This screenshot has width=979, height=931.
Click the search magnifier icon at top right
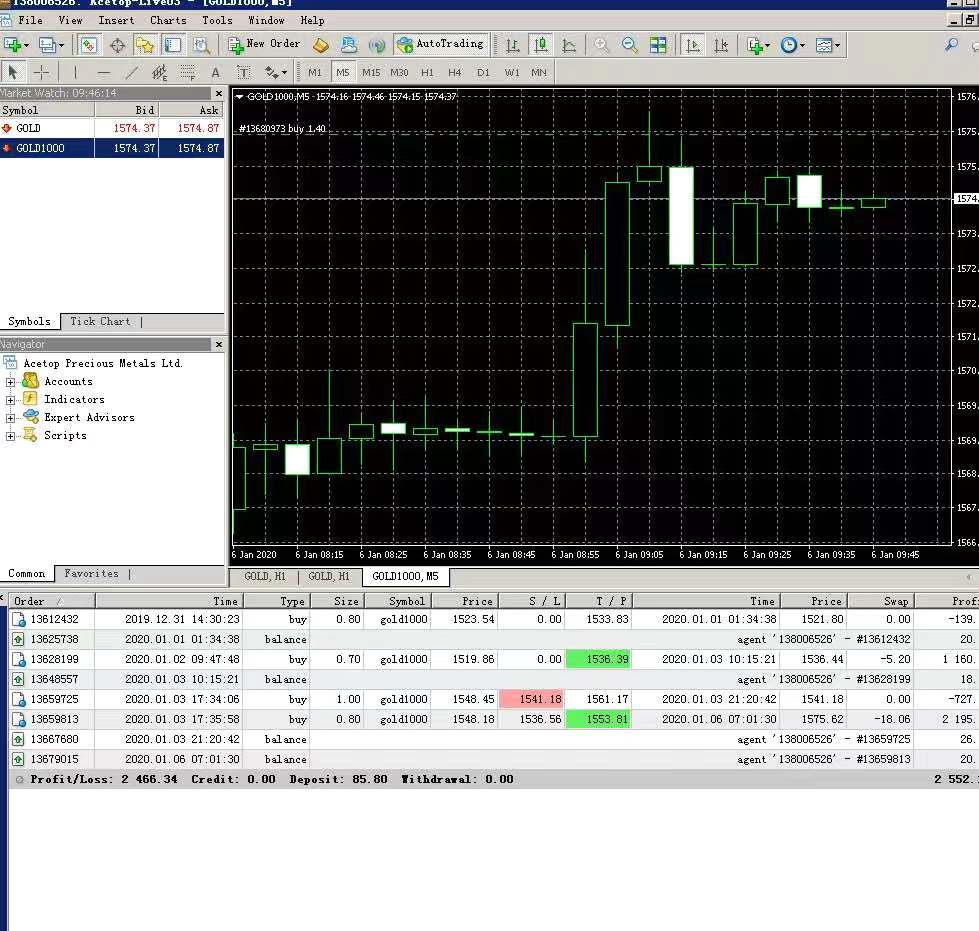pyautogui.click(x=952, y=45)
